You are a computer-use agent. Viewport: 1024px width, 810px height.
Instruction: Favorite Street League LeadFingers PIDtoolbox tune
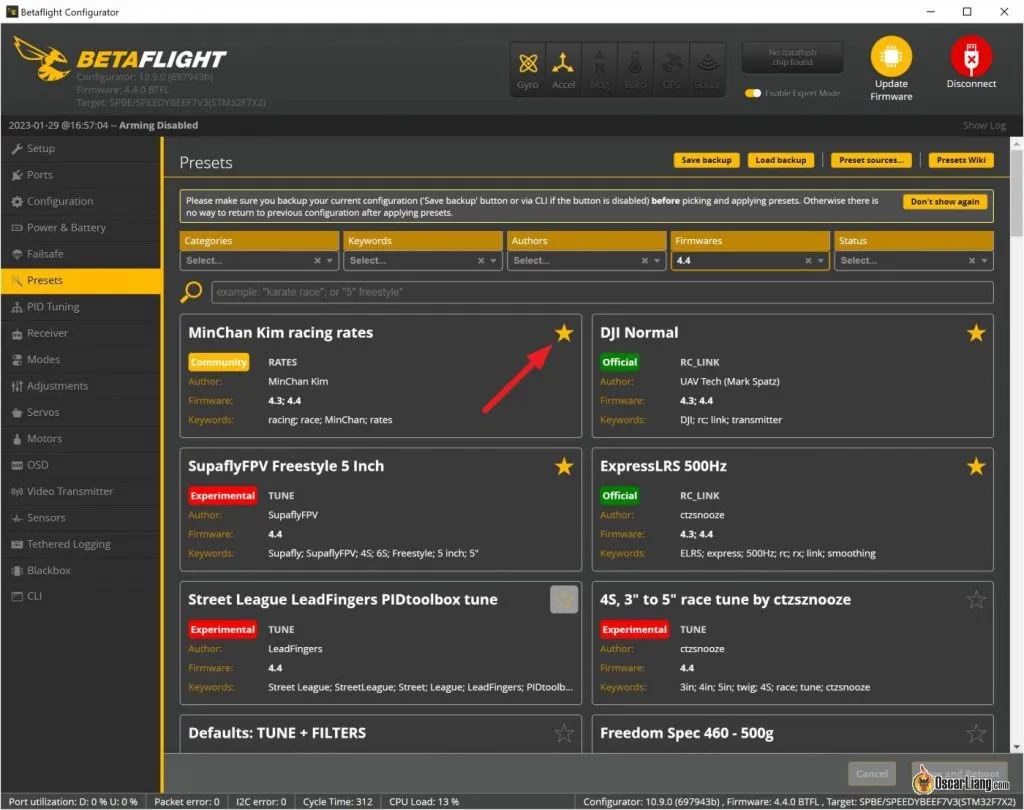click(x=564, y=600)
